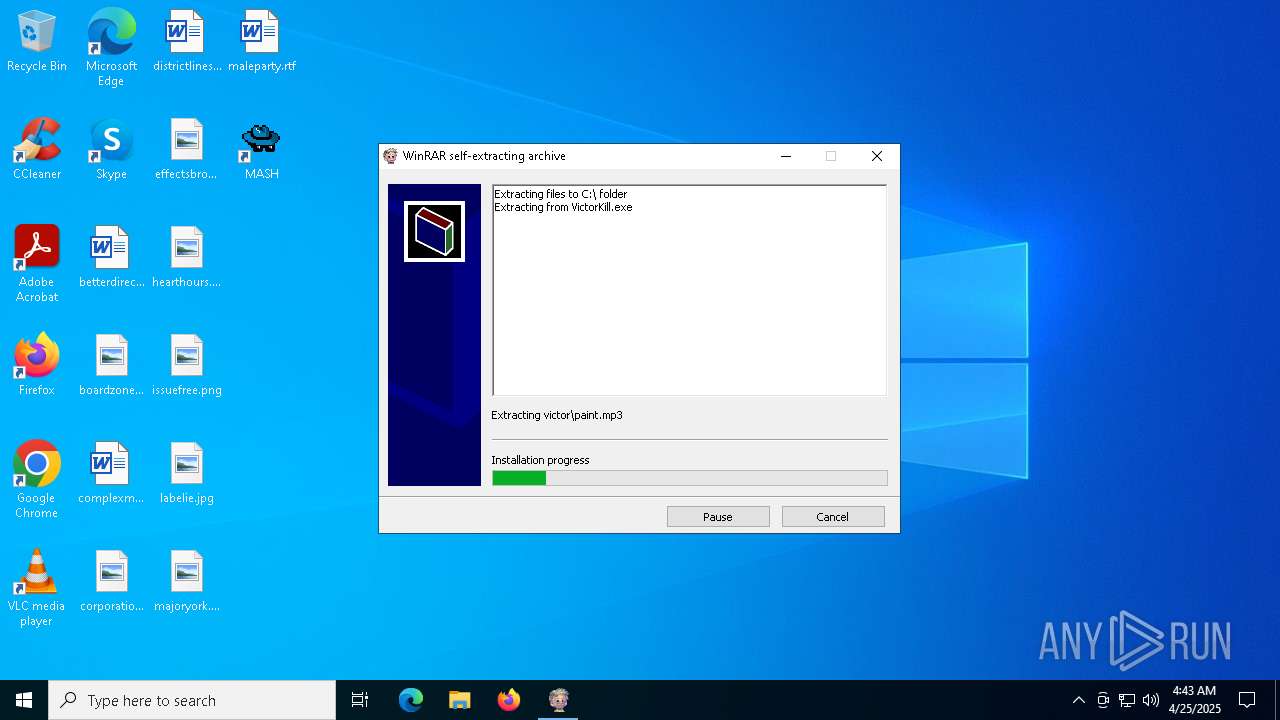
Task: Open File Explorer from the taskbar
Action: point(459,700)
